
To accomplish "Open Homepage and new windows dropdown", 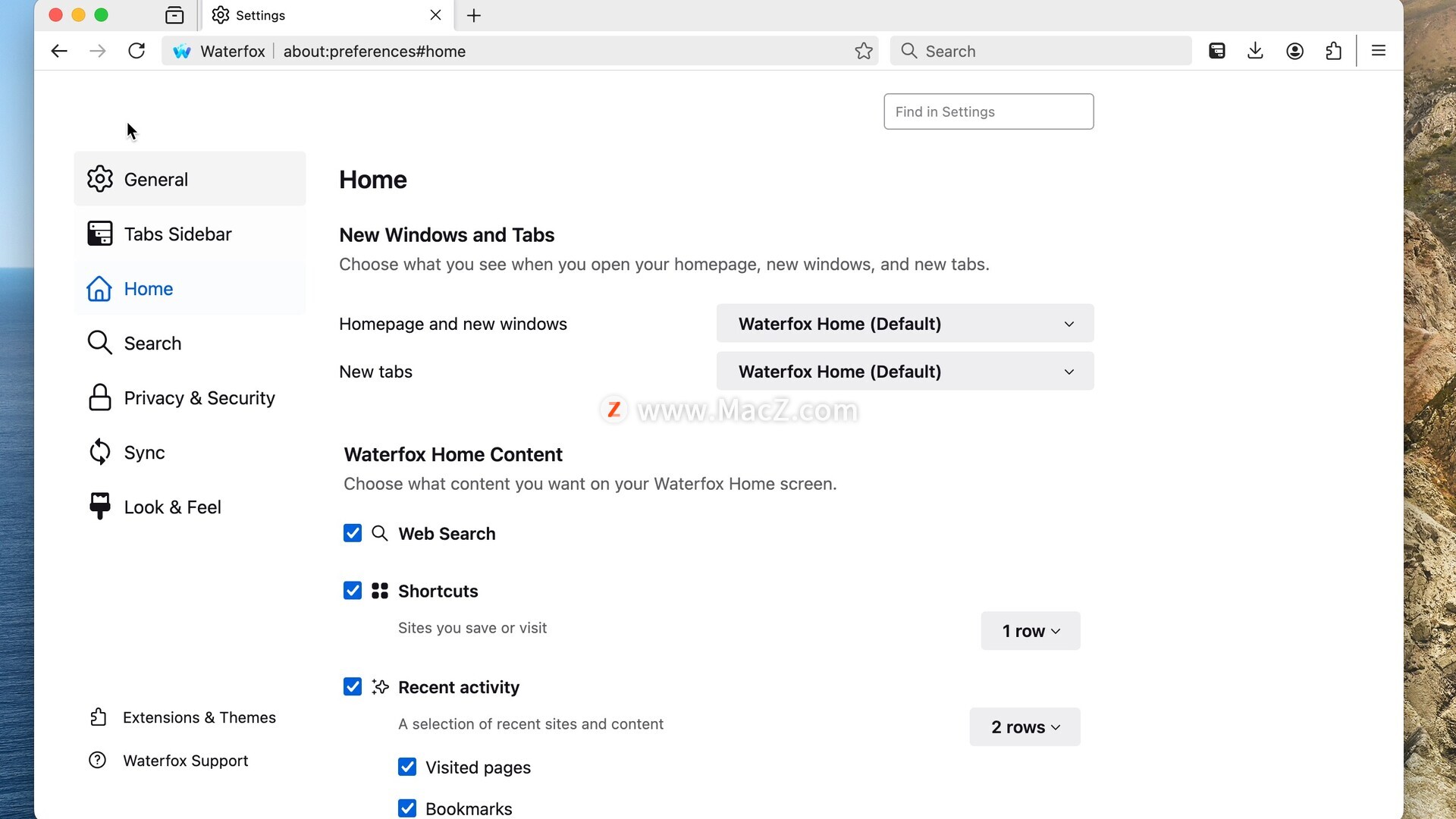I will pos(905,324).
